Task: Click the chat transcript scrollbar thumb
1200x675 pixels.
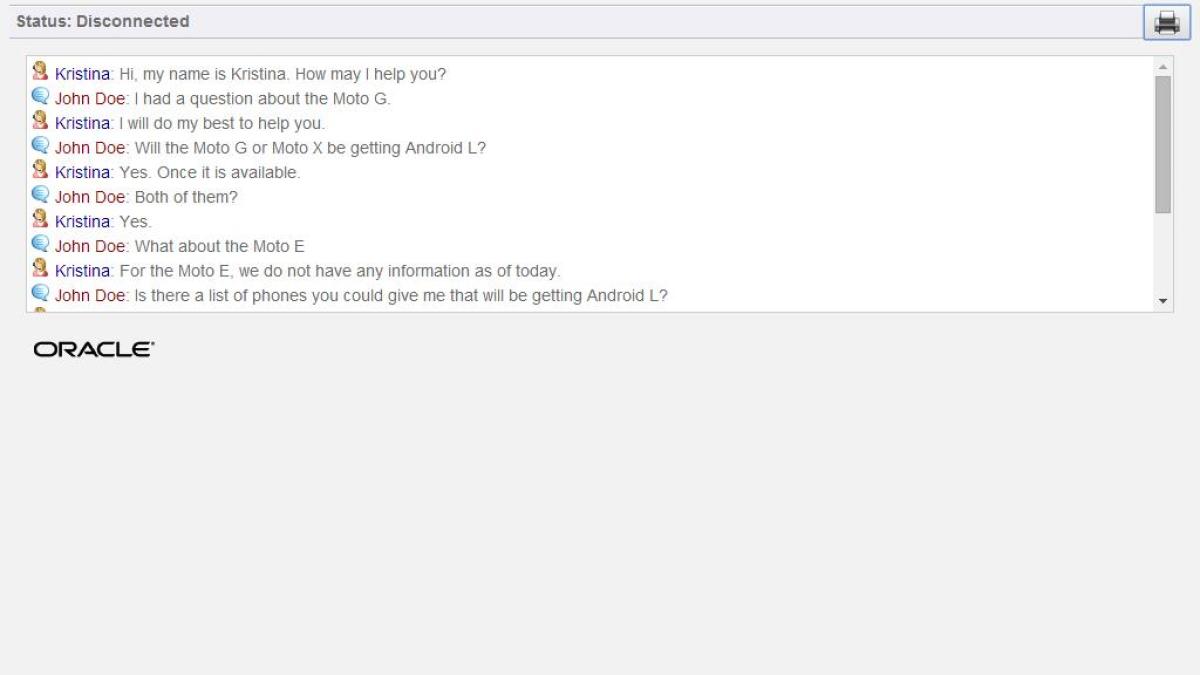Action: pos(1162,144)
